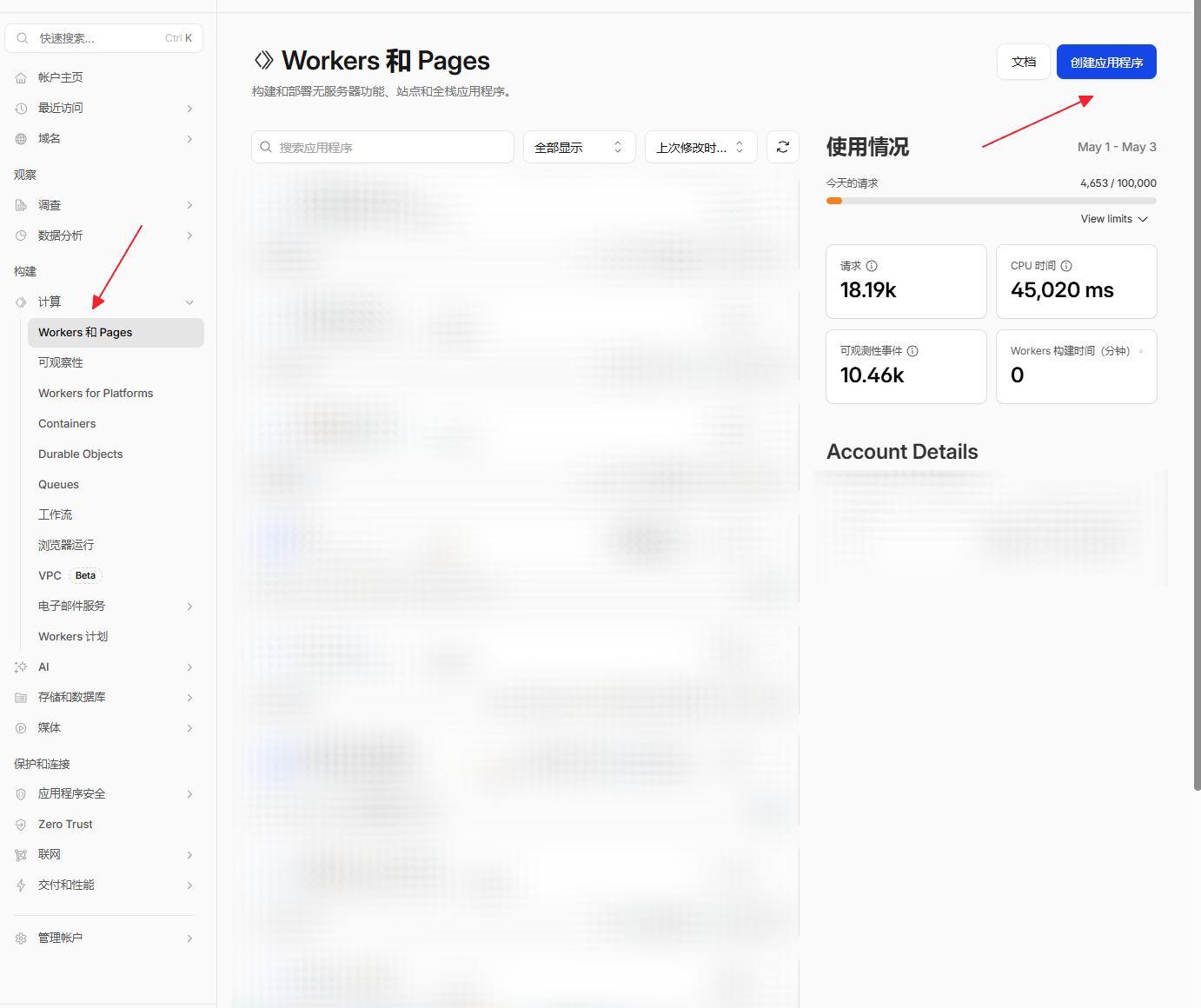
Task: Open Workers 计划 page
Action: click(73, 637)
